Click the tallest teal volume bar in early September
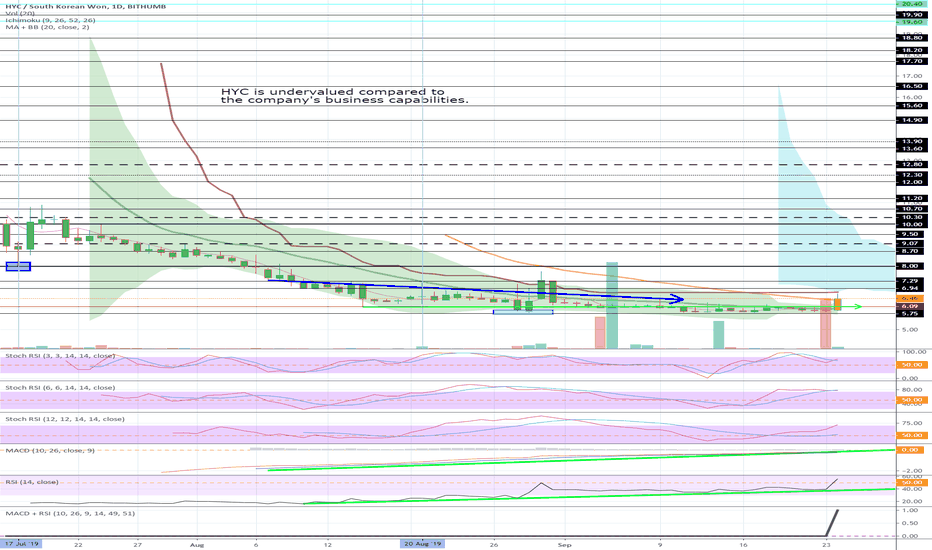Screen dimensions: 932x550 pyautogui.click(x=612, y=305)
